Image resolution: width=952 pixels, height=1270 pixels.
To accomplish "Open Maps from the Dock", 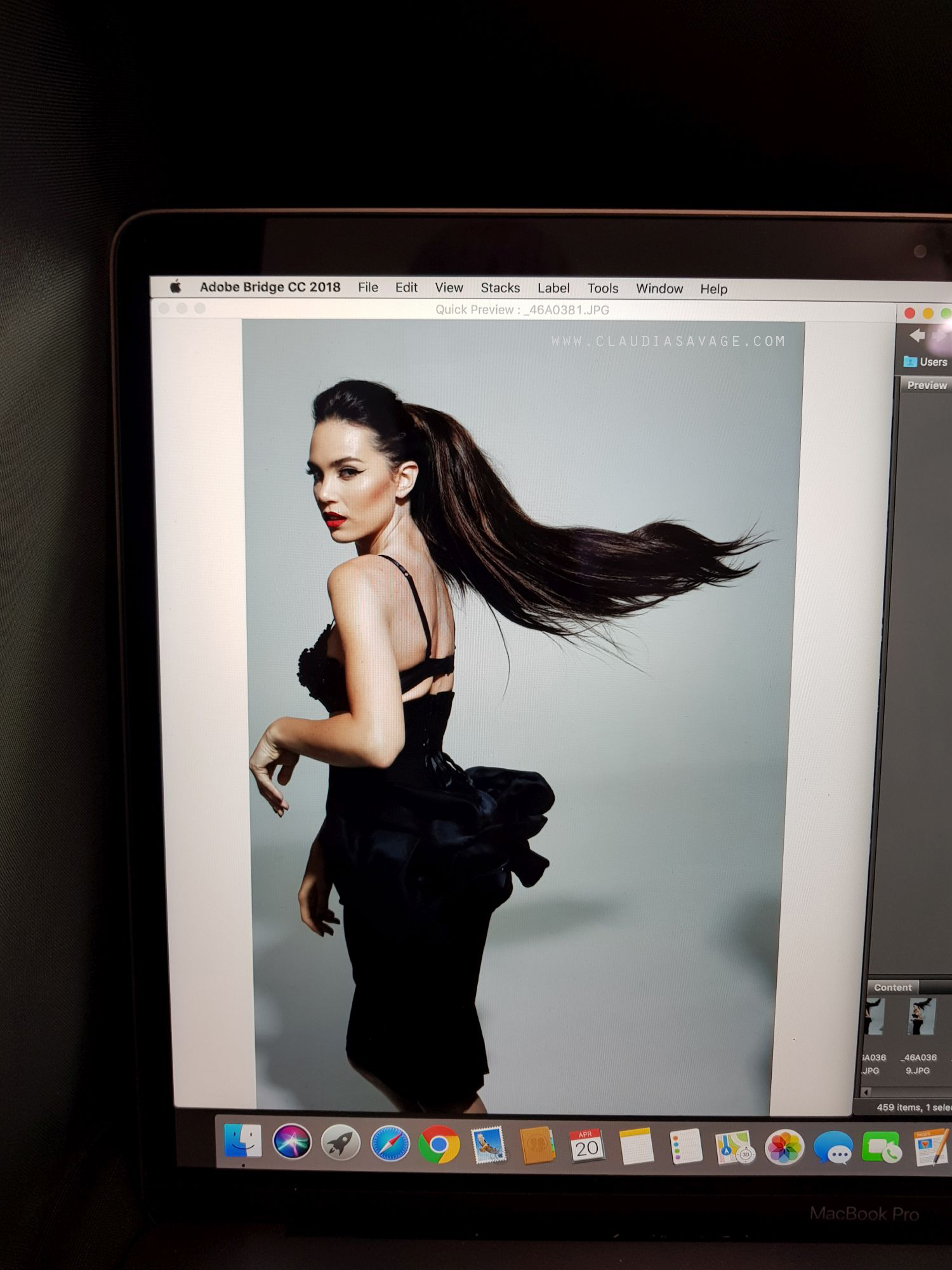I will 735,1147.
